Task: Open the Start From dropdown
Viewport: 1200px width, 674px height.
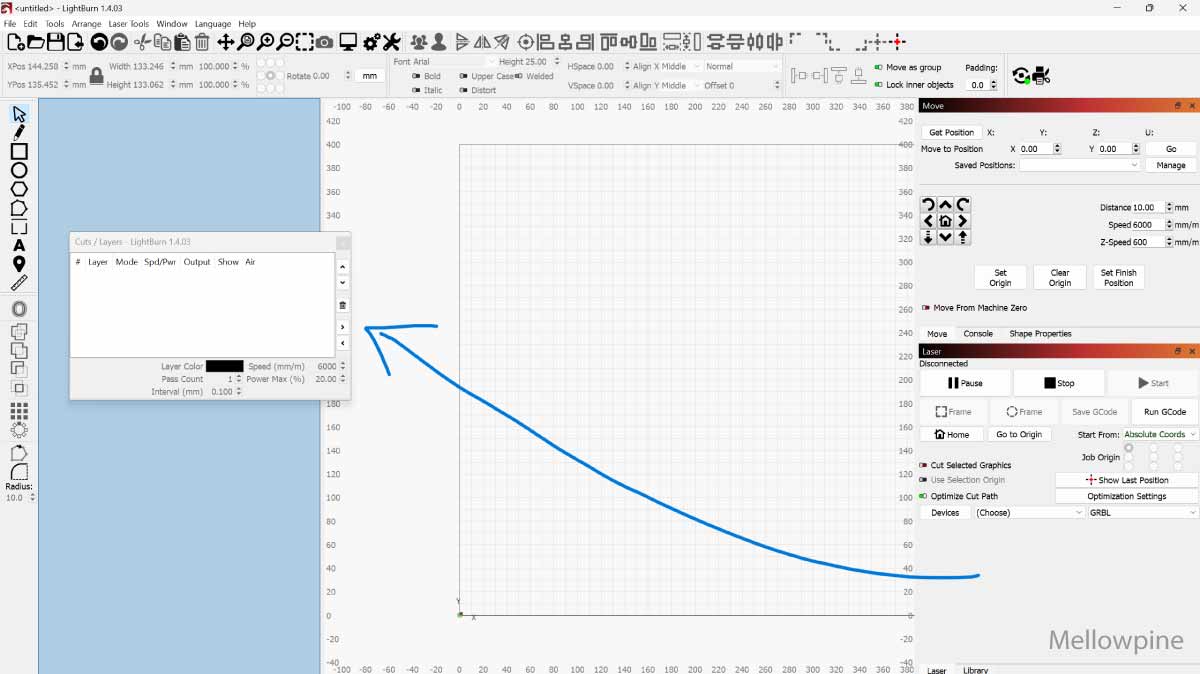Action: (x=1160, y=434)
